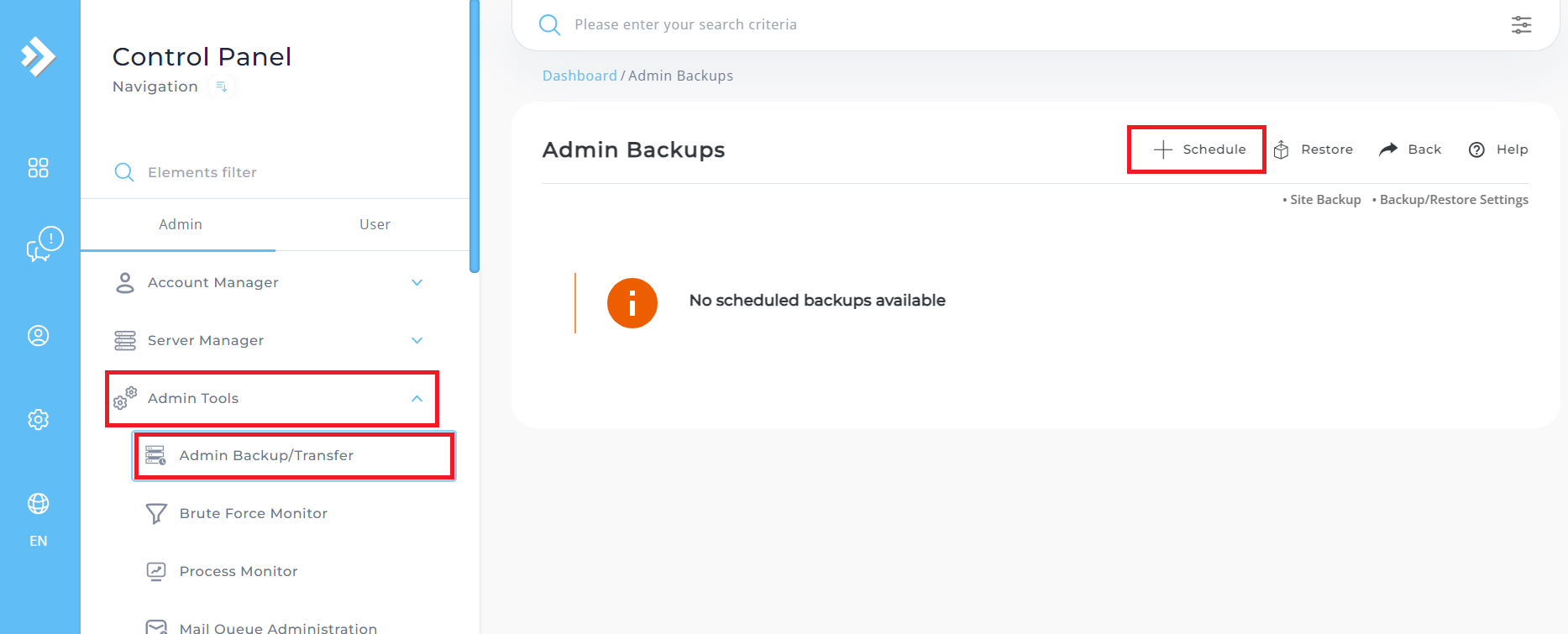Screen dimensions: 1568x634
Task: Open the Site Backup link
Action: pyautogui.click(x=1325, y=200)
